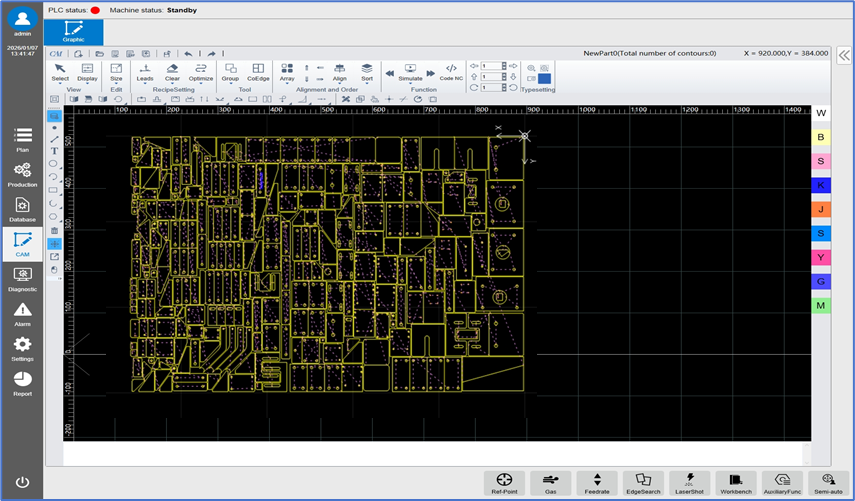The height and width of the screenshot is (501, 855).
Task: Select the orange J layer color
Action: (821, 209)
